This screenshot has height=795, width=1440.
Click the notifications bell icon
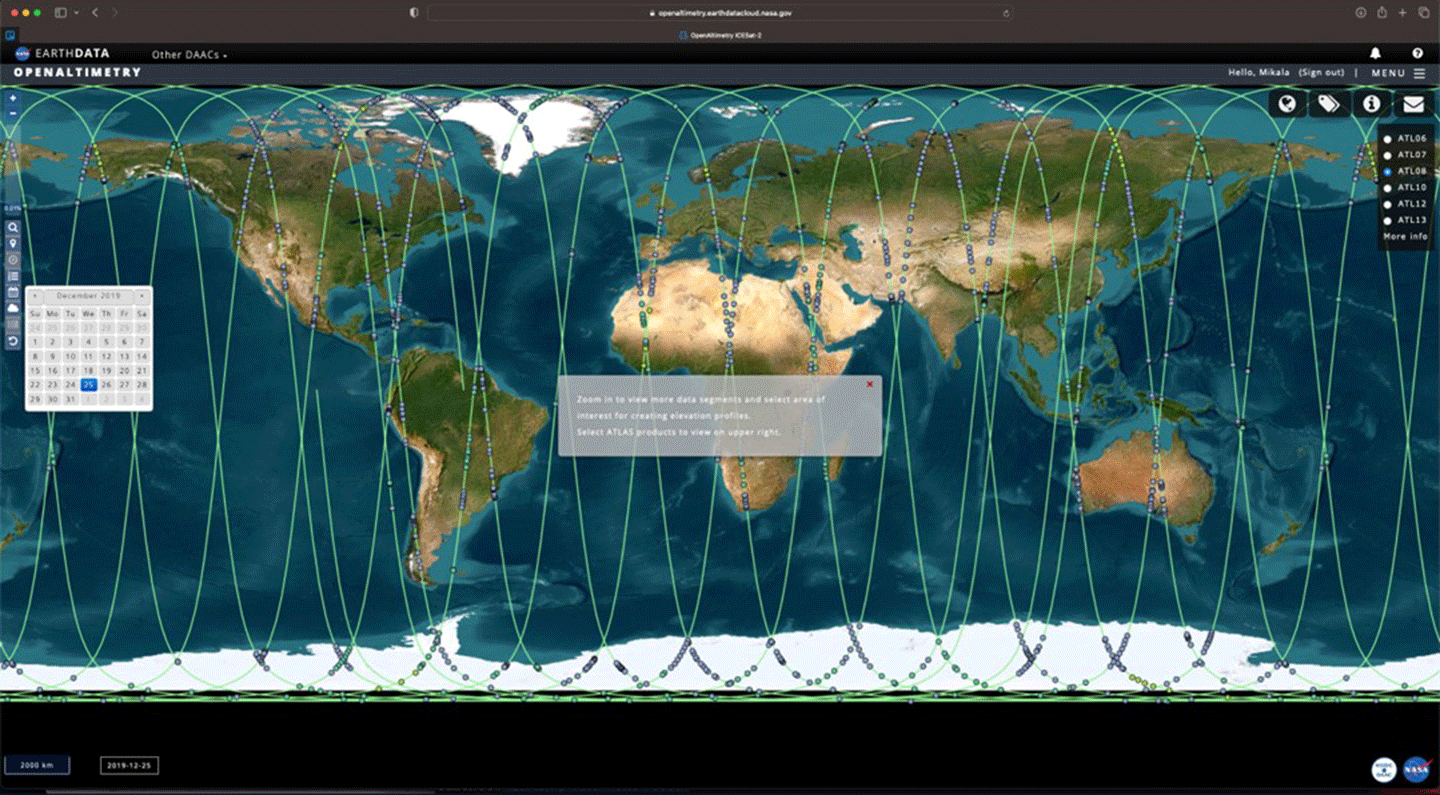tap(1375, 53)
